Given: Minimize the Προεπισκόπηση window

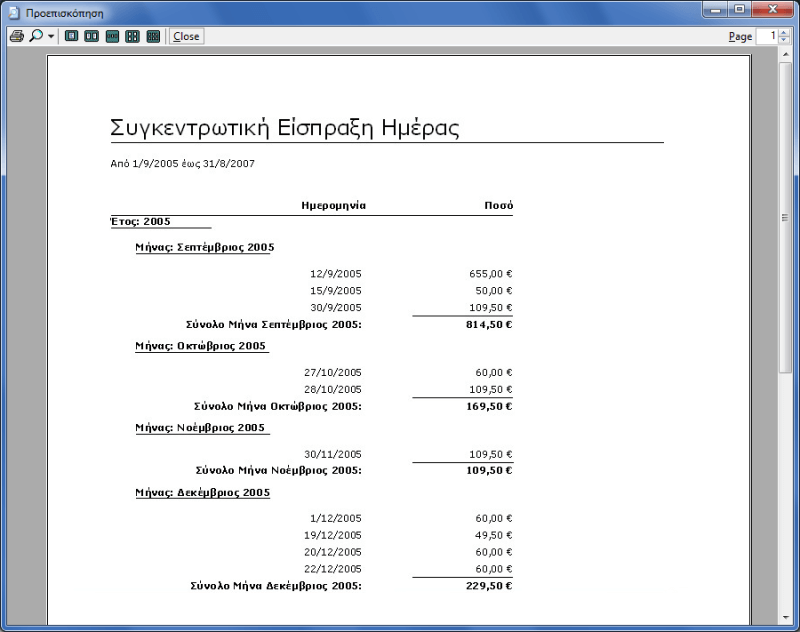Looking at the screenshot, I should pyautogui.click(x=716, y=10).
